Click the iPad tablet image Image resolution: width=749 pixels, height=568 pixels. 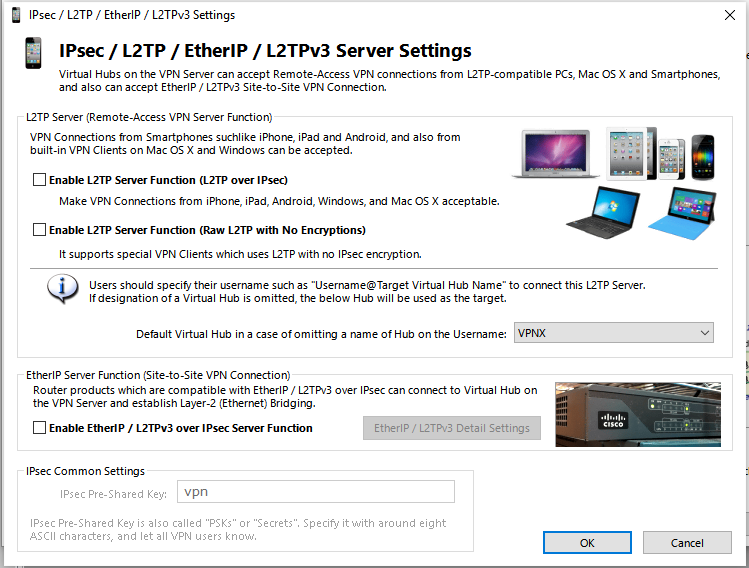pos(631,153)
